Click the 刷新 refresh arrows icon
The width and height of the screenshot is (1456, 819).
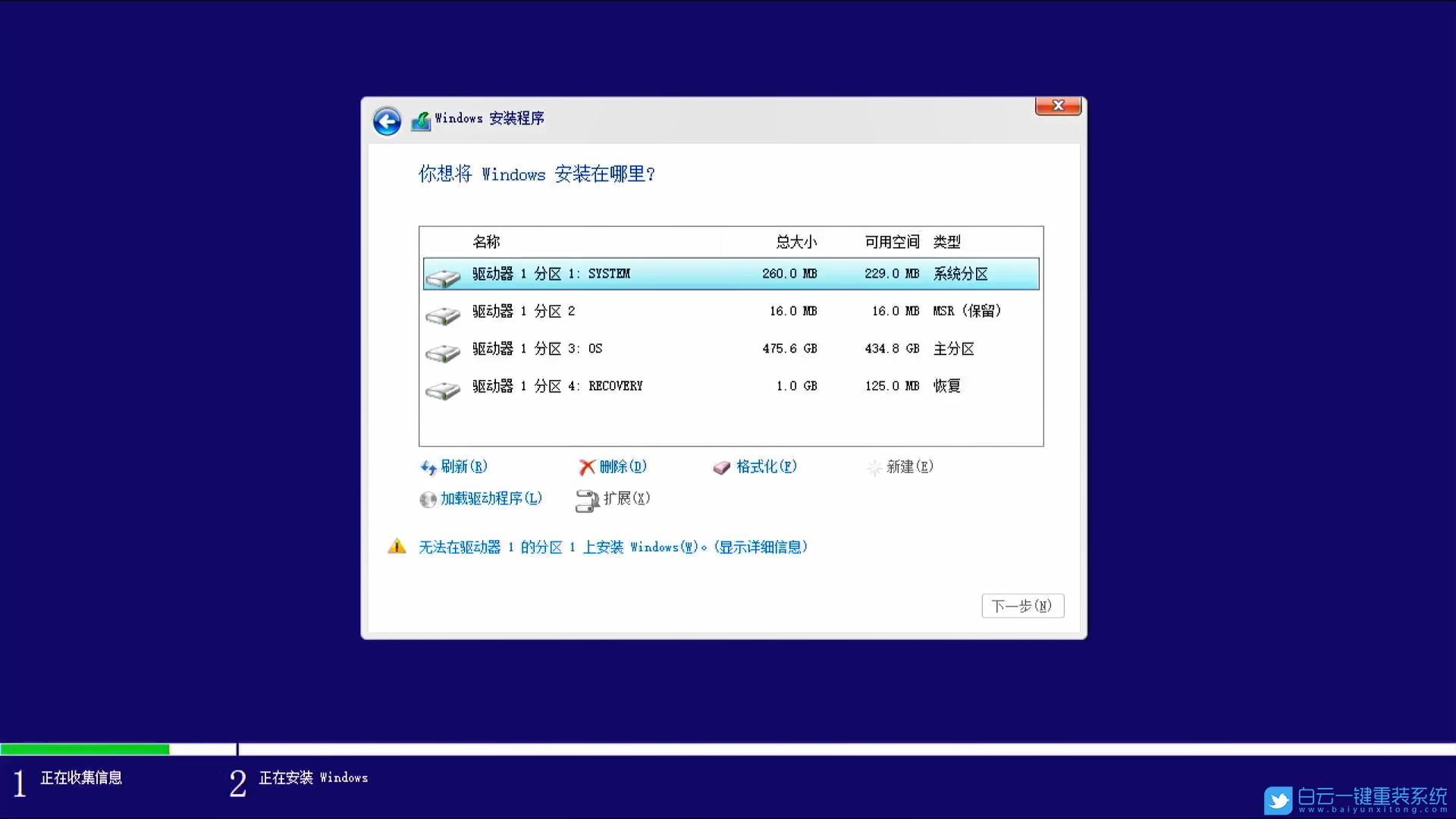point(428,467)
